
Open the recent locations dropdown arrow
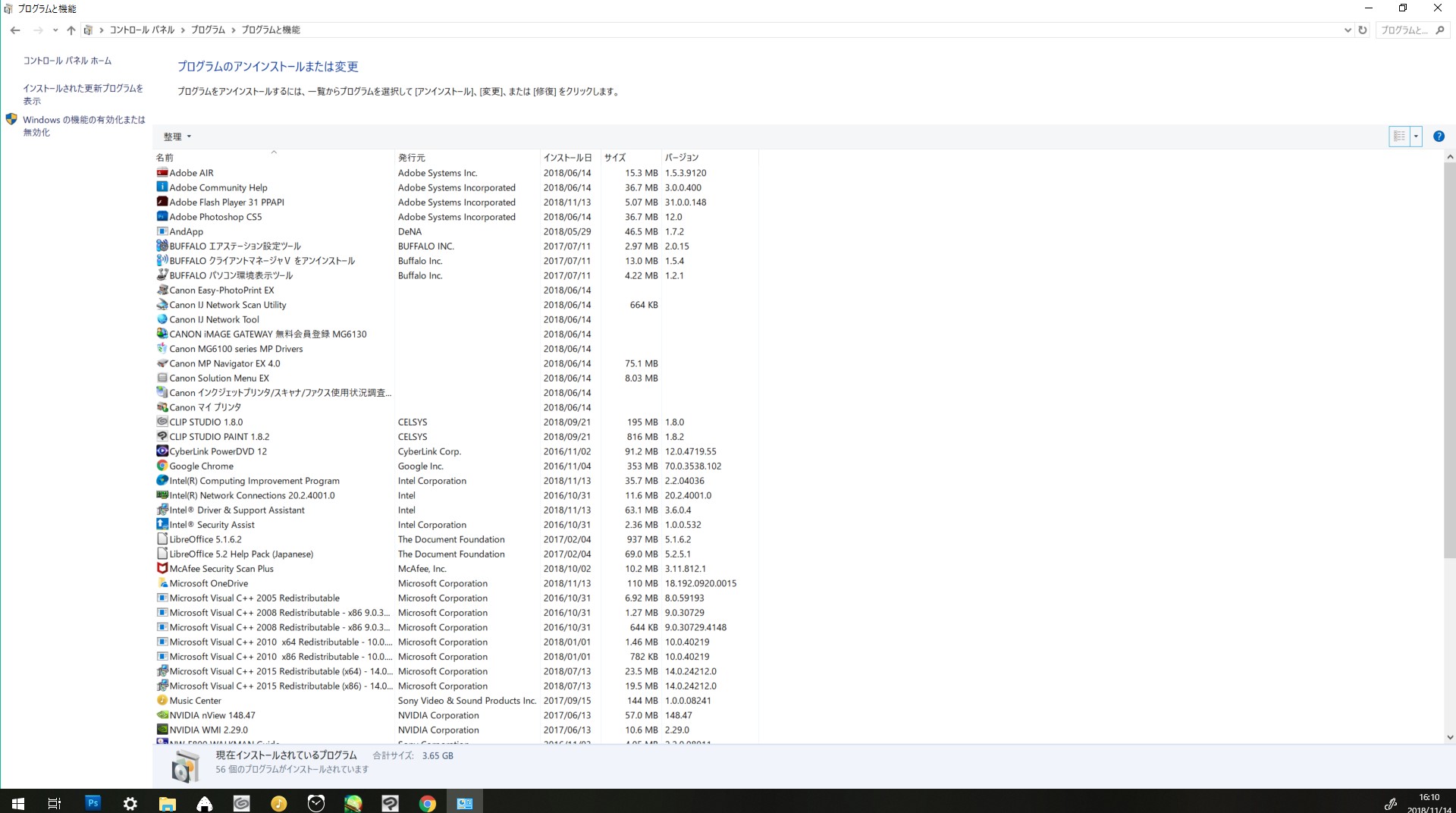tap(55, 30)
